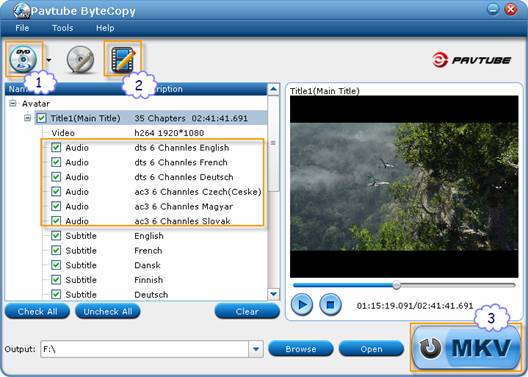528x377 pixels.
Task: Uncheck the French subtitle checkbox
Action: 56,250
